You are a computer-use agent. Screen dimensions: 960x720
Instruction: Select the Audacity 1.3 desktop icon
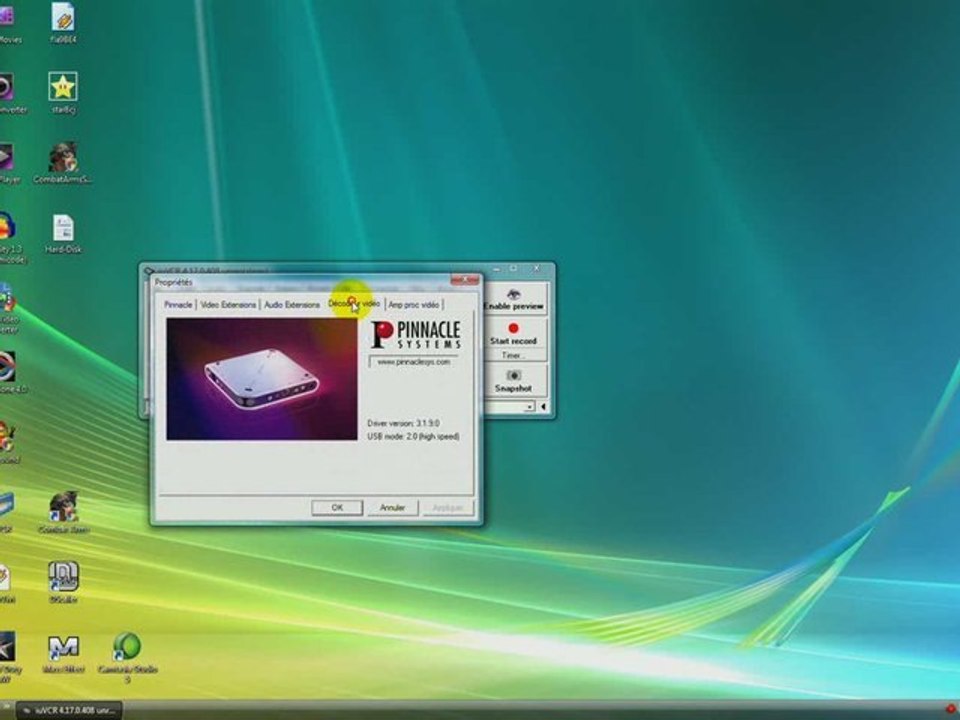coord(9,238)
